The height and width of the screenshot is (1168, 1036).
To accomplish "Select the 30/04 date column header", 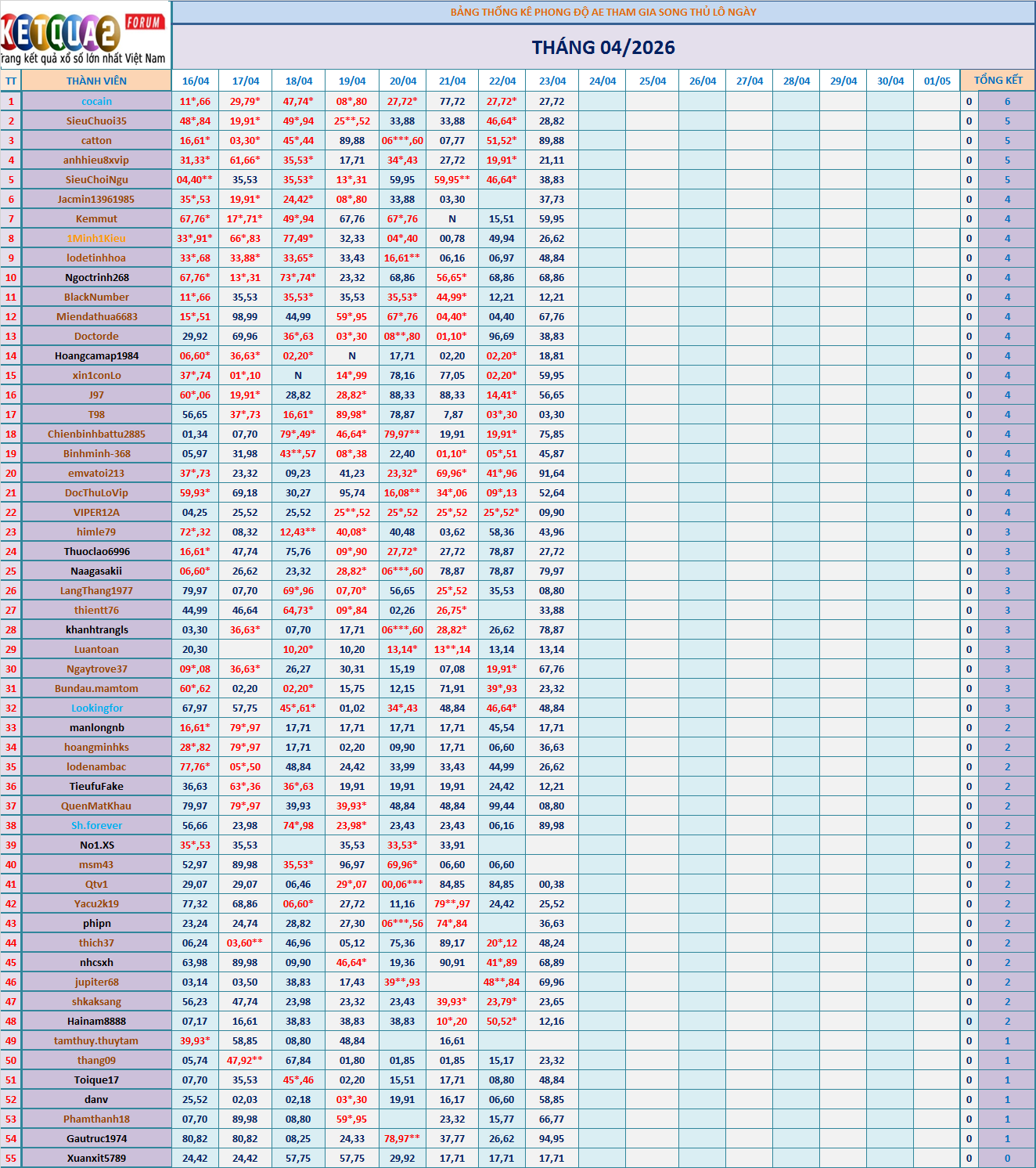I will click(890, 81).
